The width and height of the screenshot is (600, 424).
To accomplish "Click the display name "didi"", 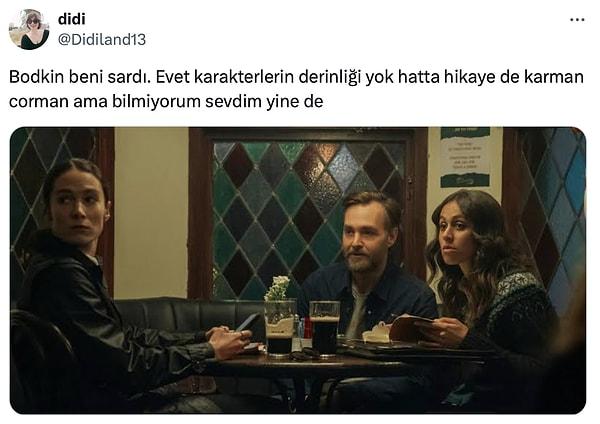I will coord(72,19).
